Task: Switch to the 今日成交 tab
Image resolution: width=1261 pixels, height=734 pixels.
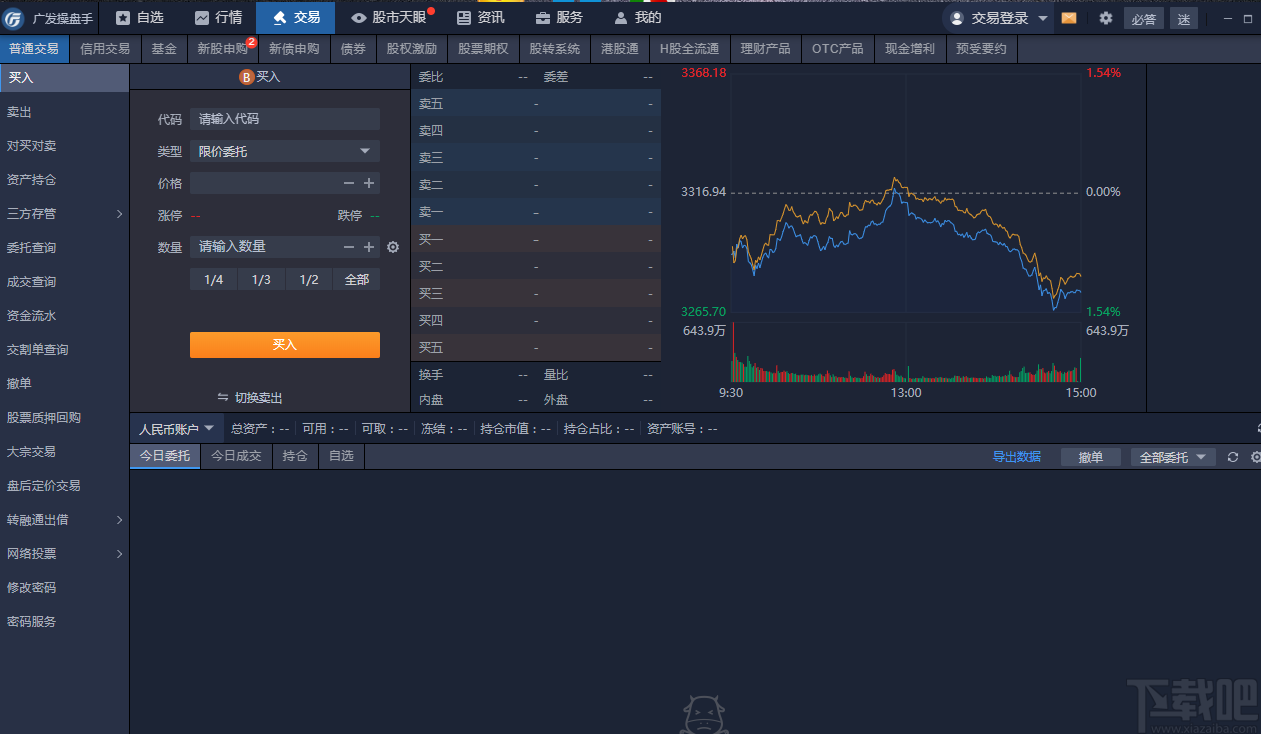Action: [x=235, y=456]
